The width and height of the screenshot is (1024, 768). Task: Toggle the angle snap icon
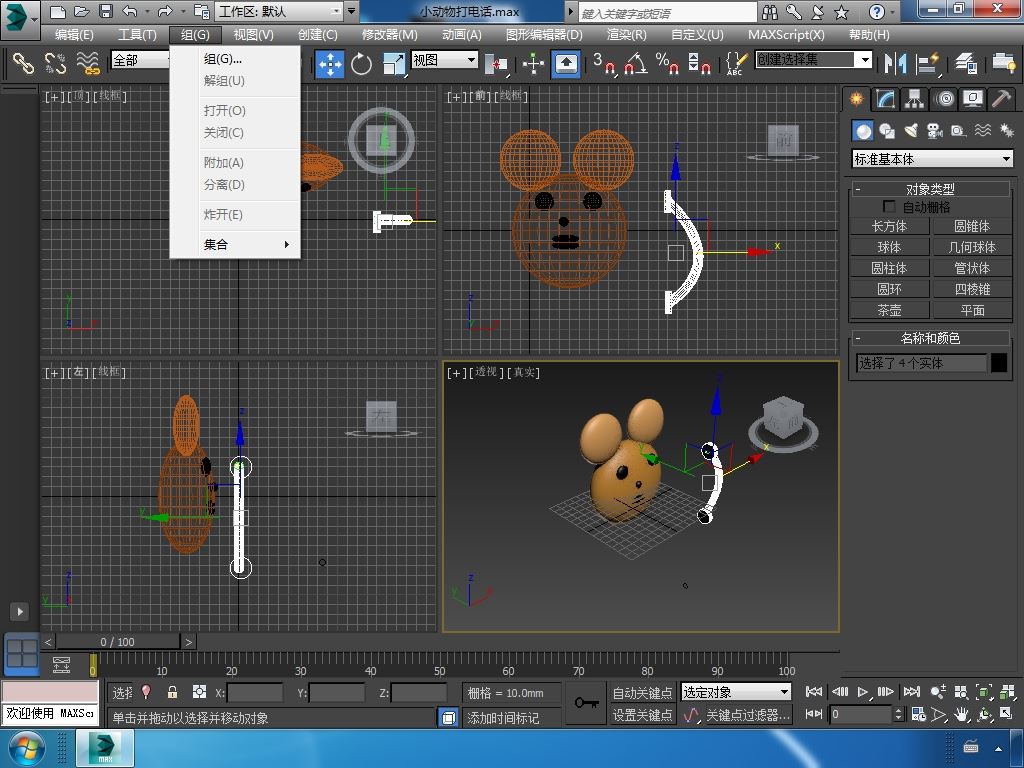(635, 64)
